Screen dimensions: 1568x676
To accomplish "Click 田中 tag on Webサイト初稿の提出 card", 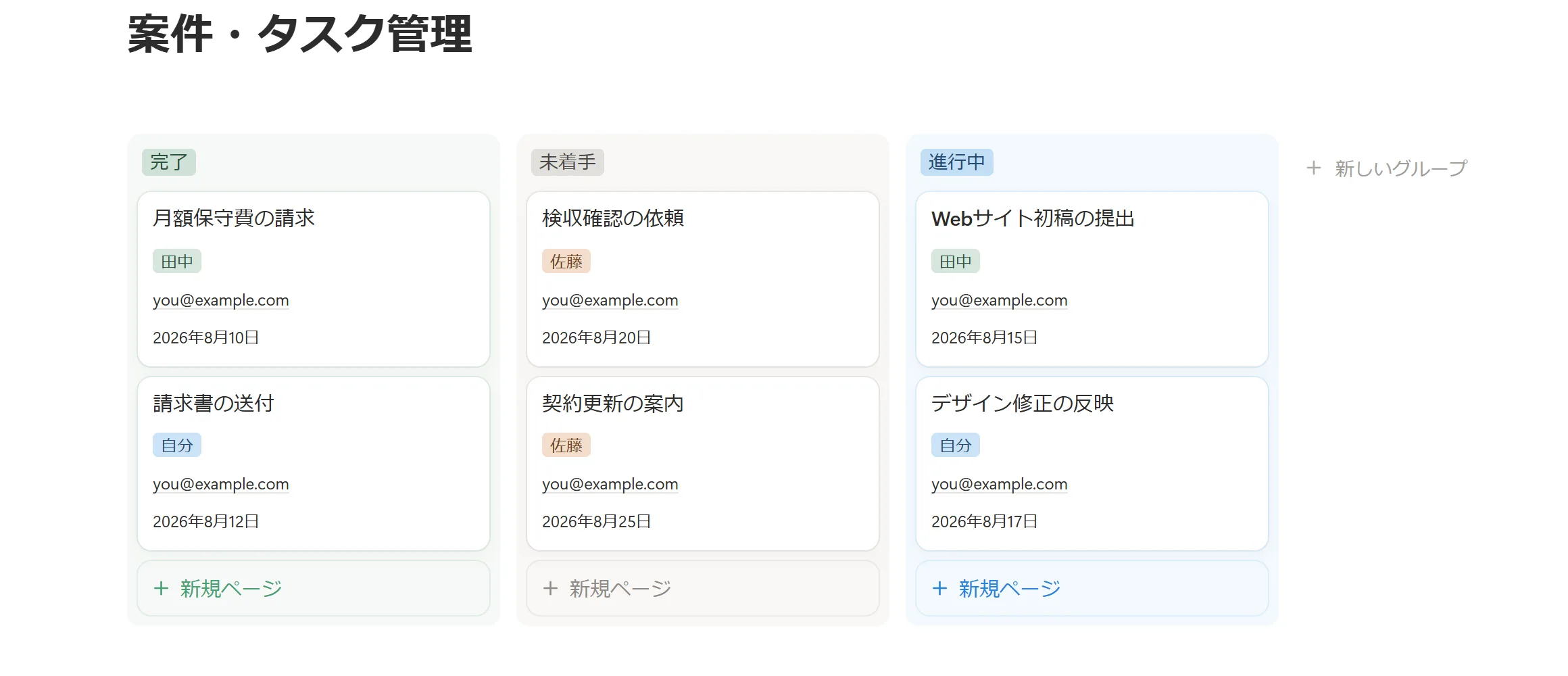I will (956, 261).
